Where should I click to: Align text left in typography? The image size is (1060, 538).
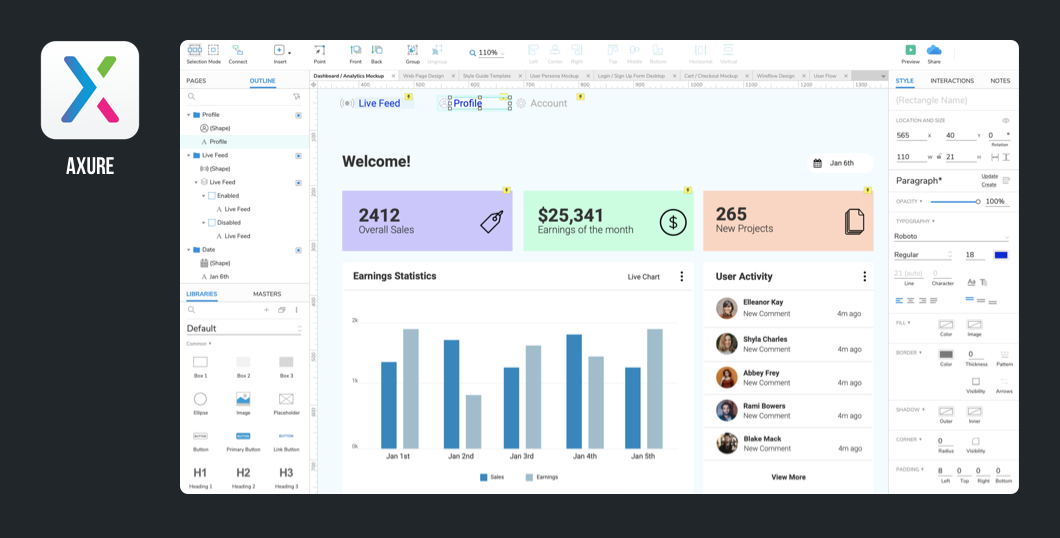899,300
